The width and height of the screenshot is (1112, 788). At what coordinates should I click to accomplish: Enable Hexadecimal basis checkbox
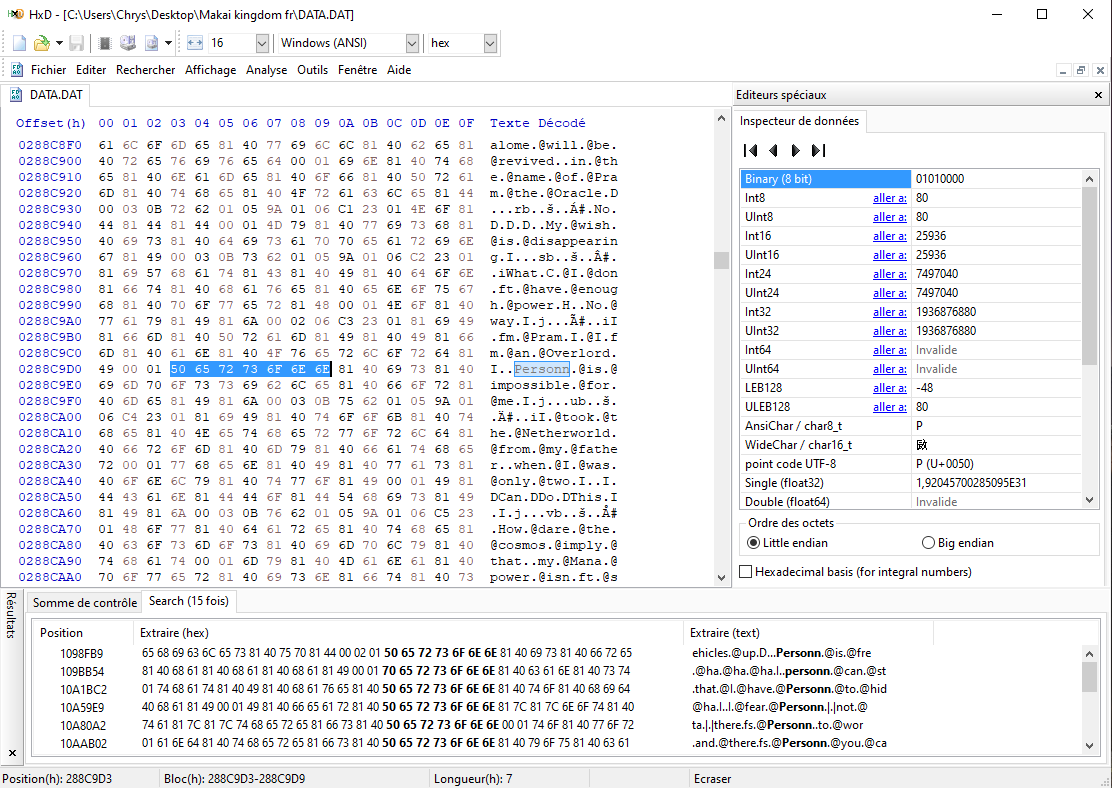746,572
